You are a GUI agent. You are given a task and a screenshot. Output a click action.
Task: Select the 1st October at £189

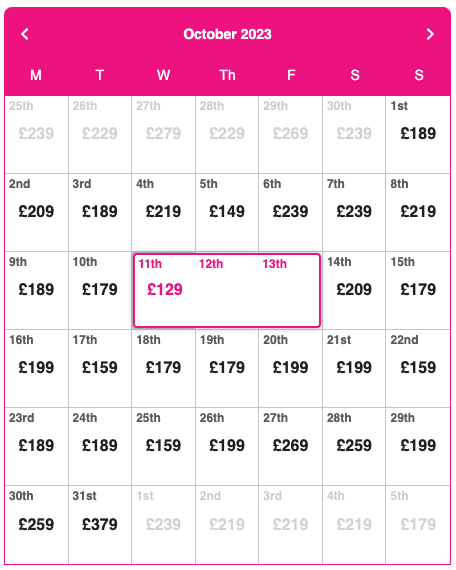point(418,135)
